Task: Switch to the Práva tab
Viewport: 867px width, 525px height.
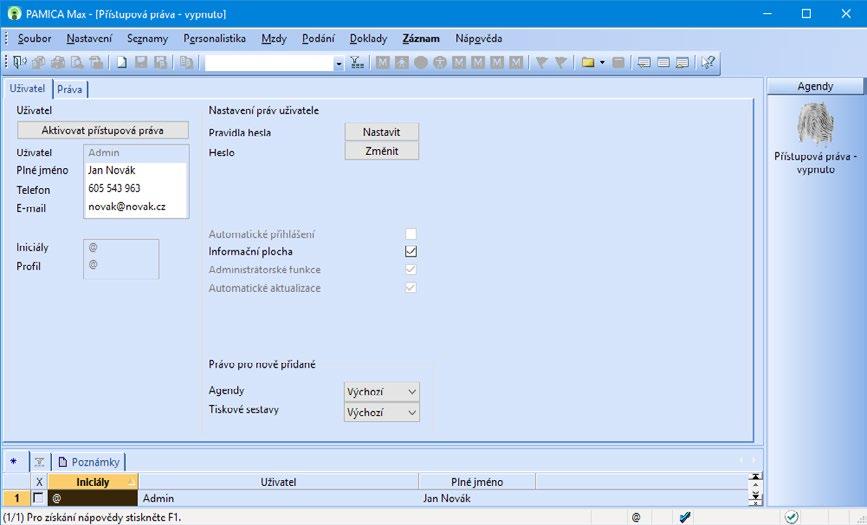Action: 70,89
